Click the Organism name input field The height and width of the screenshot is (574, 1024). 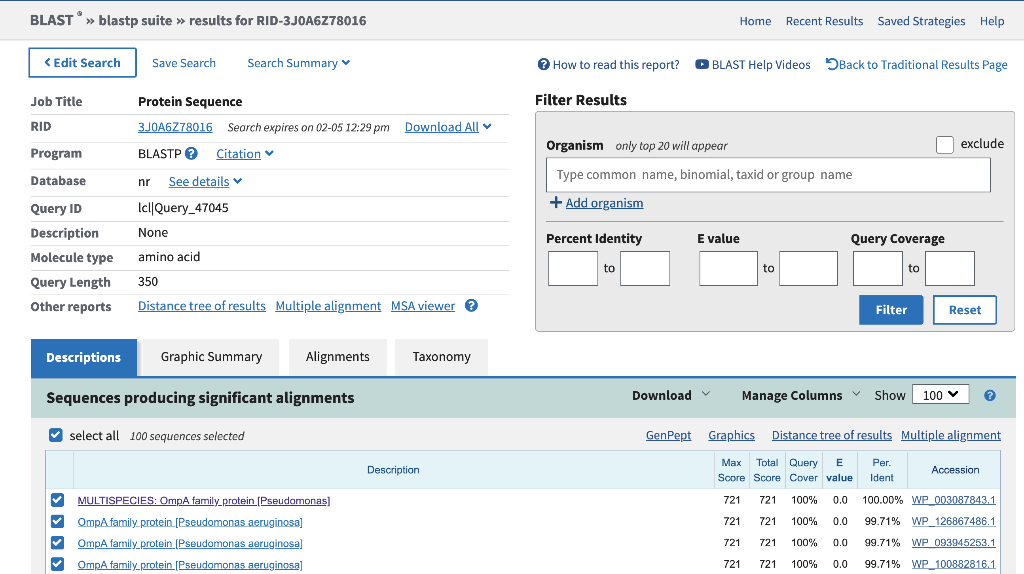(x=768, y=175)
